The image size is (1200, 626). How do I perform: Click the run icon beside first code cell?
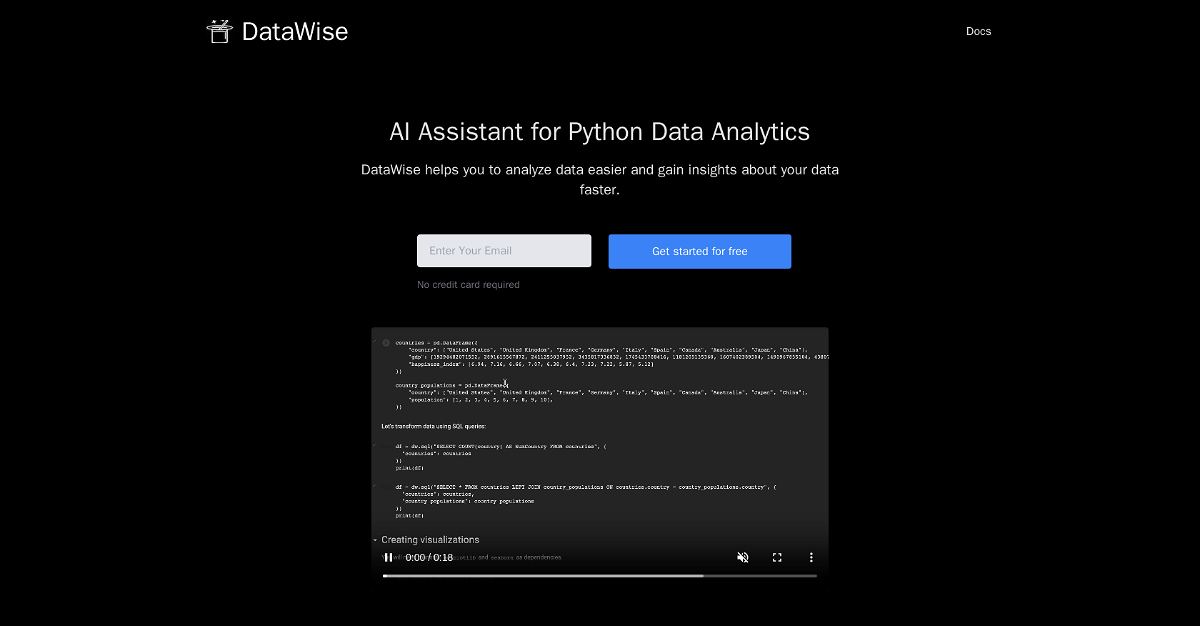(x=386, y=343)
